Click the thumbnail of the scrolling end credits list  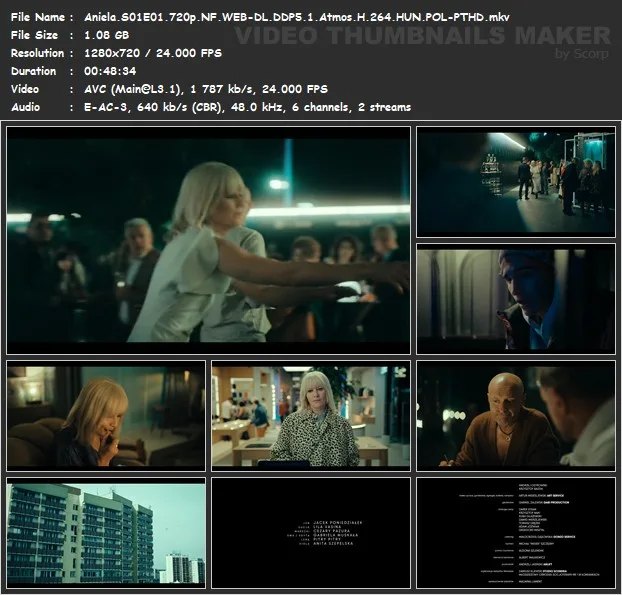tap(516, 533)
